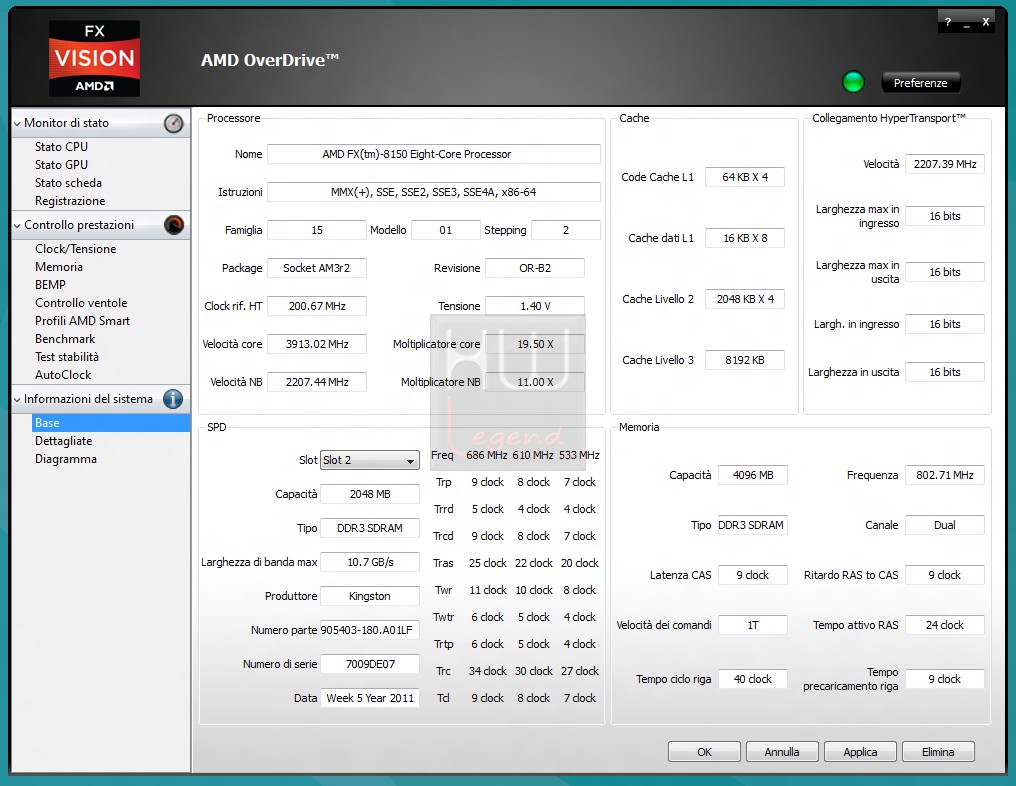Click the processor Nome field
1016x786 pixels.
coord(433,154)
